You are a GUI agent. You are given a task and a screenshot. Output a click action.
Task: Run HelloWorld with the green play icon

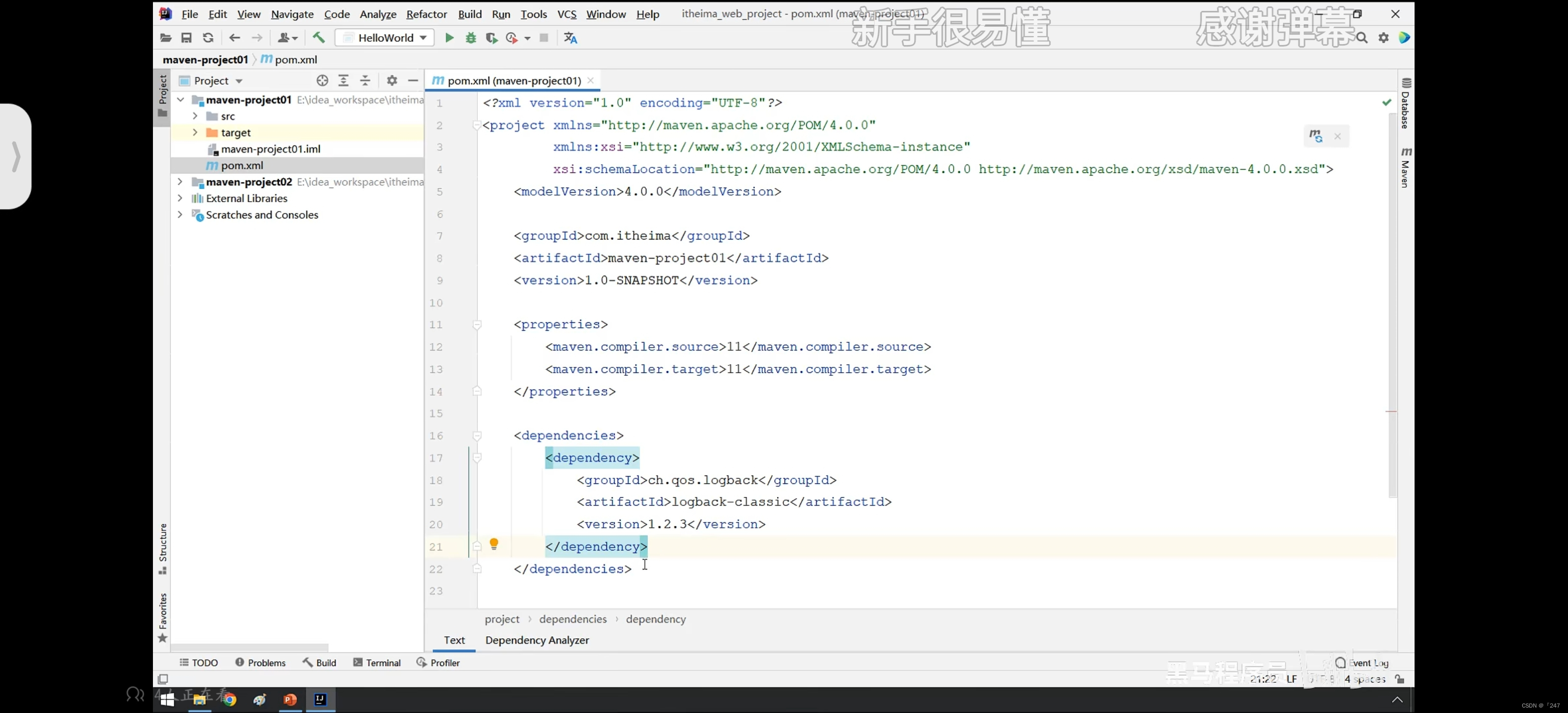point(449,38)
